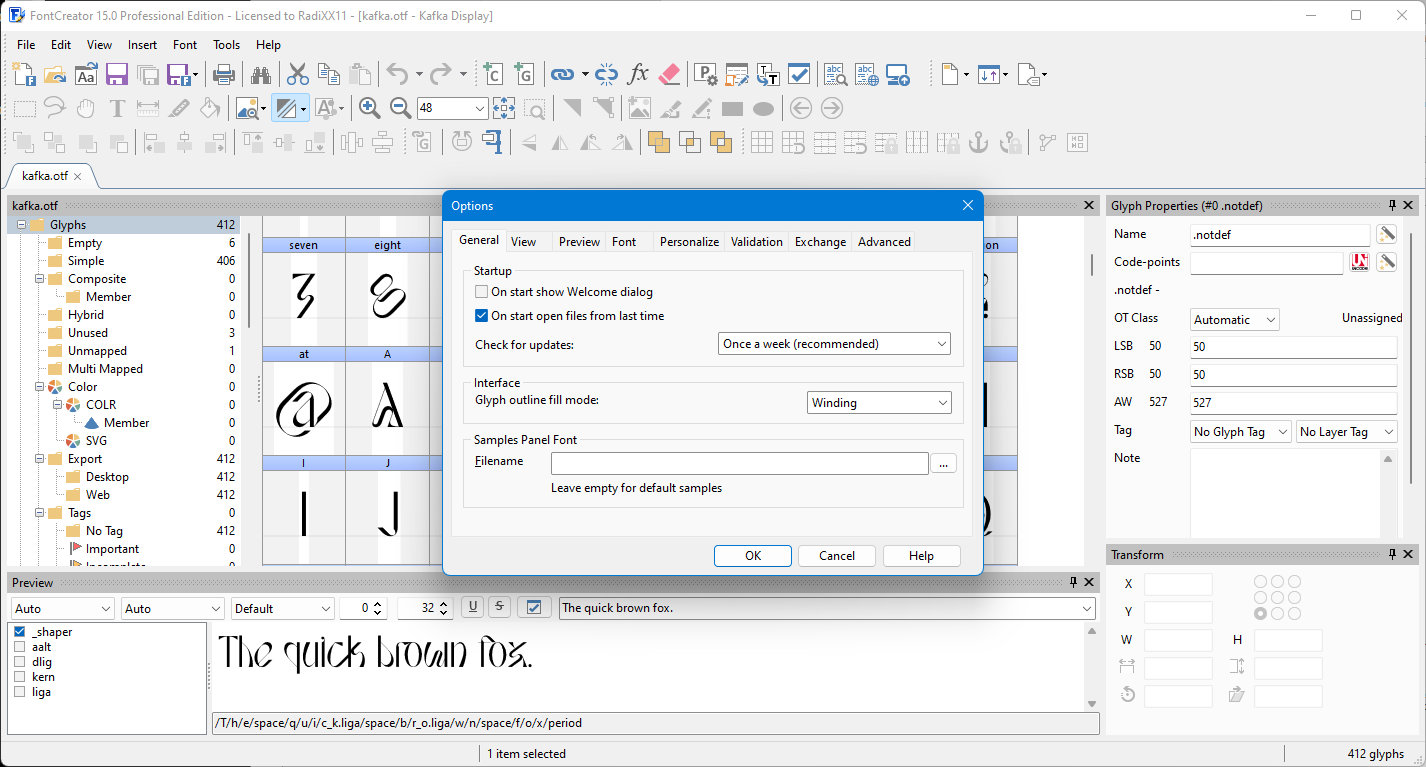Image resolution: width=1426 pixels, height=767 pixels.
Task: Open the Tools menu
Action: click(227, 45)
